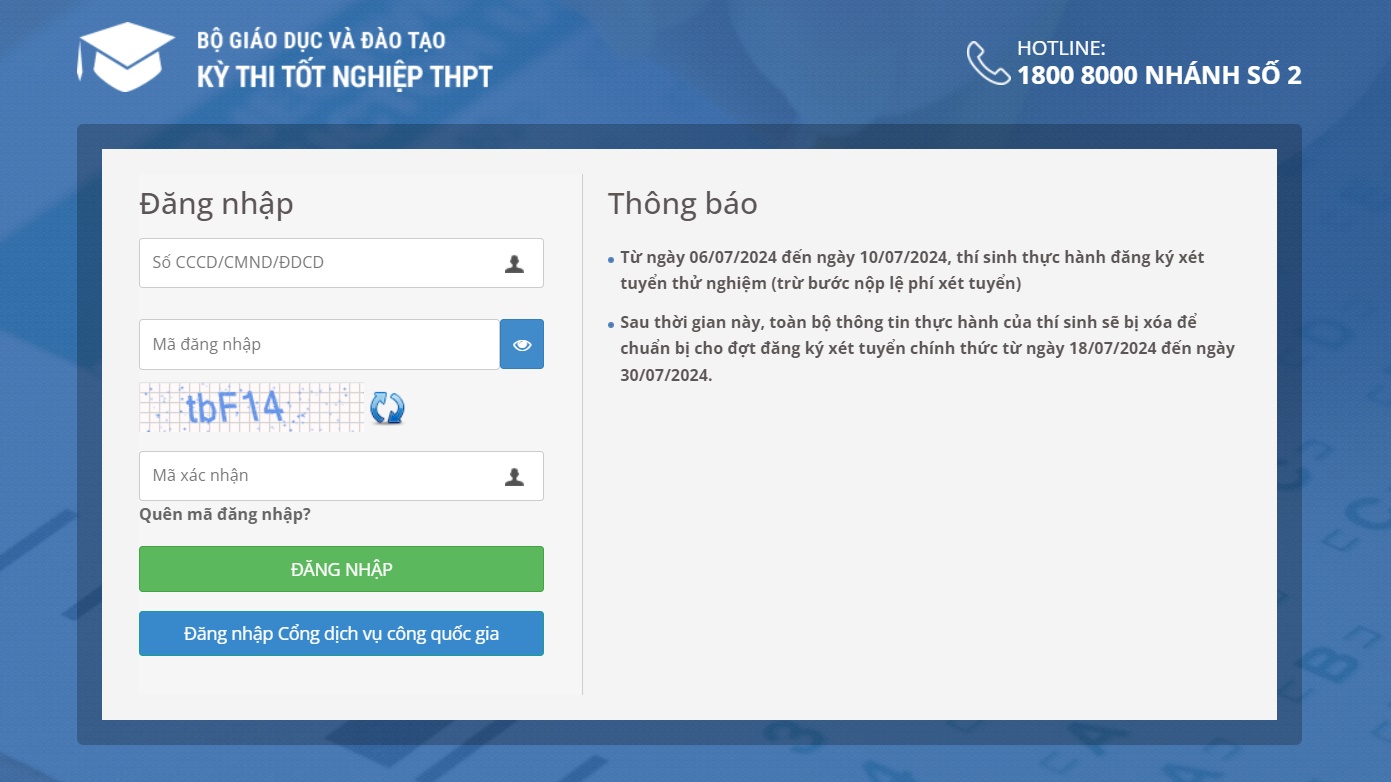The height and width of the screenshot is (782, 1391).
Task: Click the Đăng nhập heading
Action: coord(216,204)
